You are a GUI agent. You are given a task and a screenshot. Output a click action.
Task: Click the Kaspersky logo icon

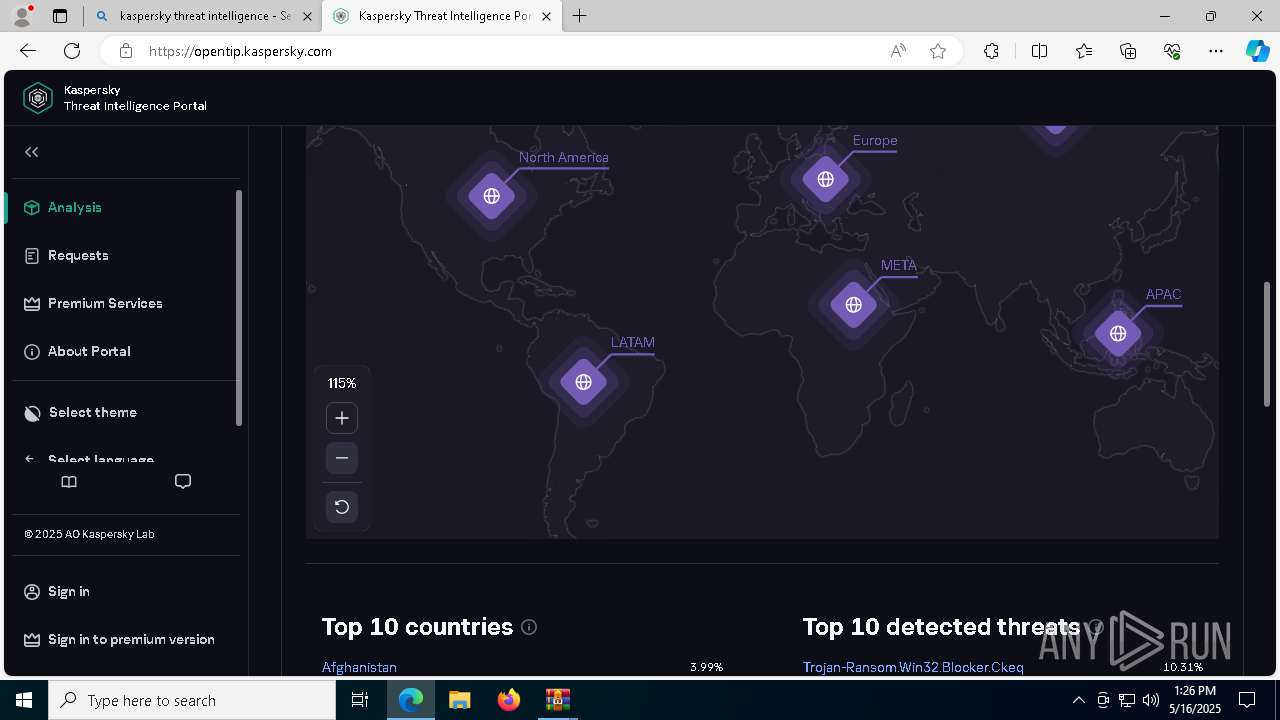38,98
